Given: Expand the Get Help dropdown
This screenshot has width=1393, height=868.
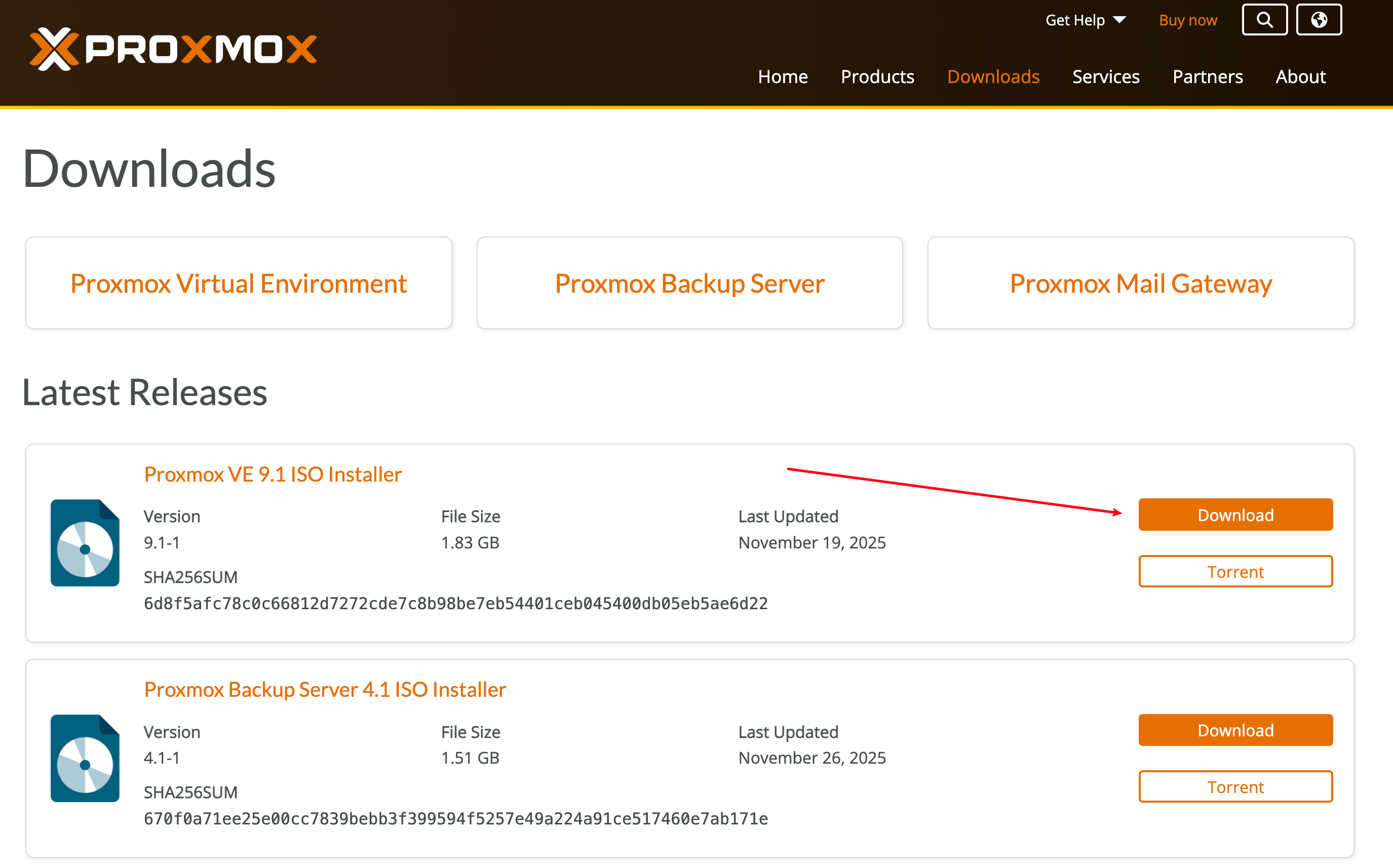Looking at the screenshot, I should coord(1085,20).
